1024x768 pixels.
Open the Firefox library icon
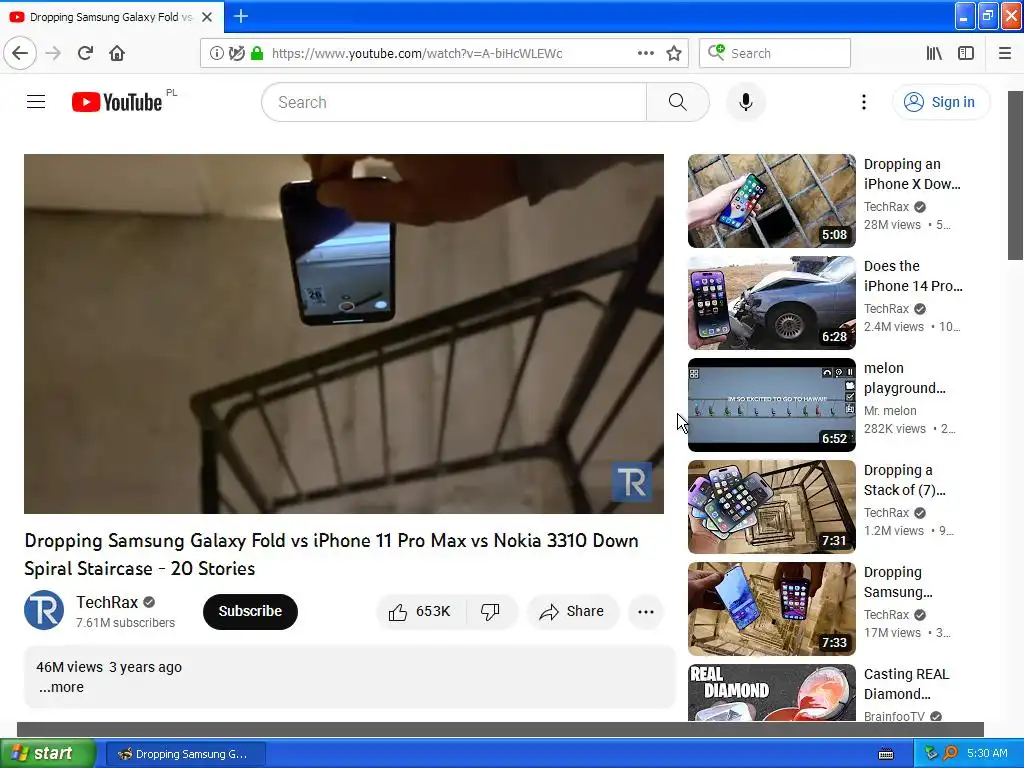point(934,53)
